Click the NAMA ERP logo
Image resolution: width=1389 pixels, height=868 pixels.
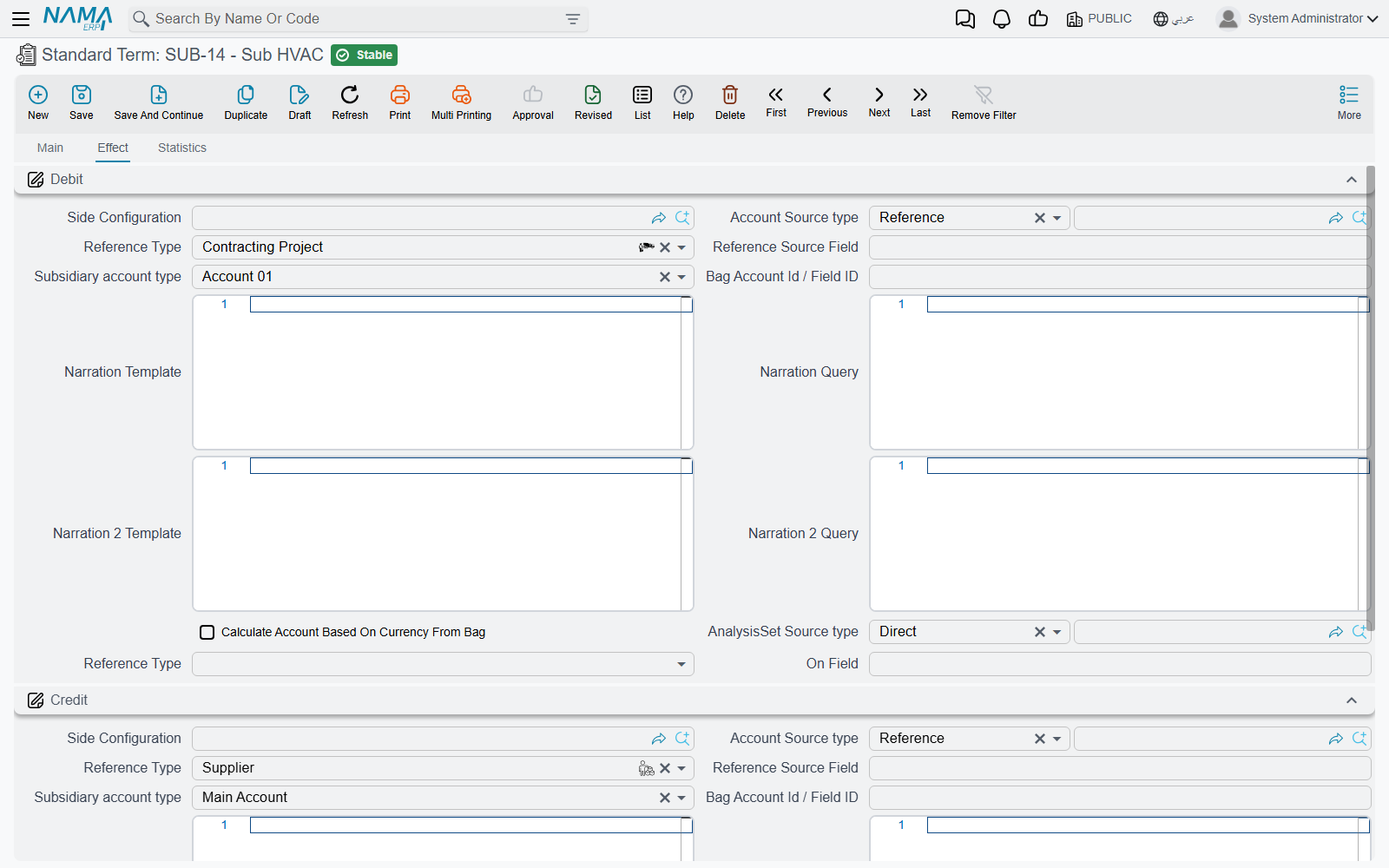pyautogui.click(x=78, y=18)
